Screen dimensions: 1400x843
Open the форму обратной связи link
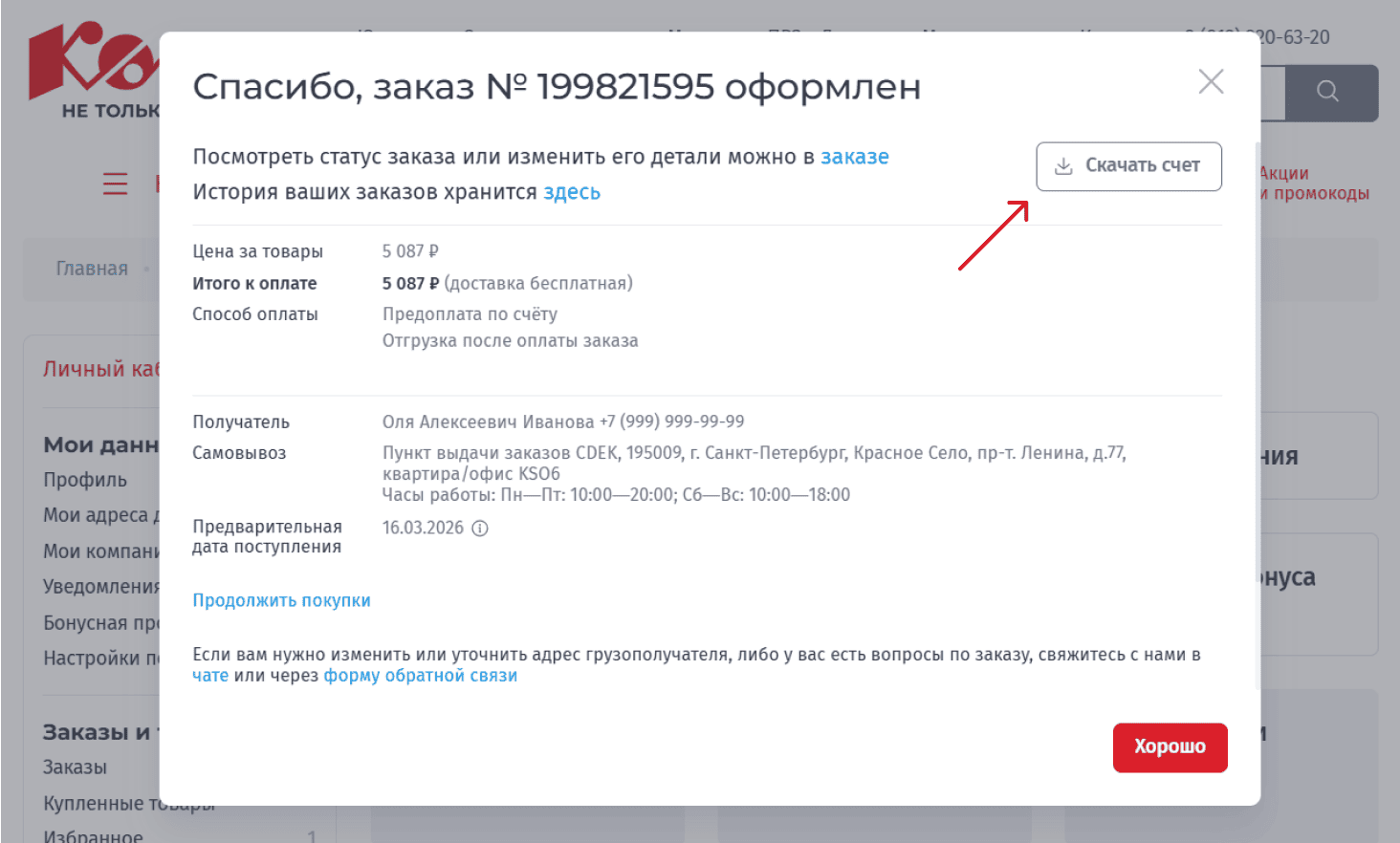click(x=421, y=676)
